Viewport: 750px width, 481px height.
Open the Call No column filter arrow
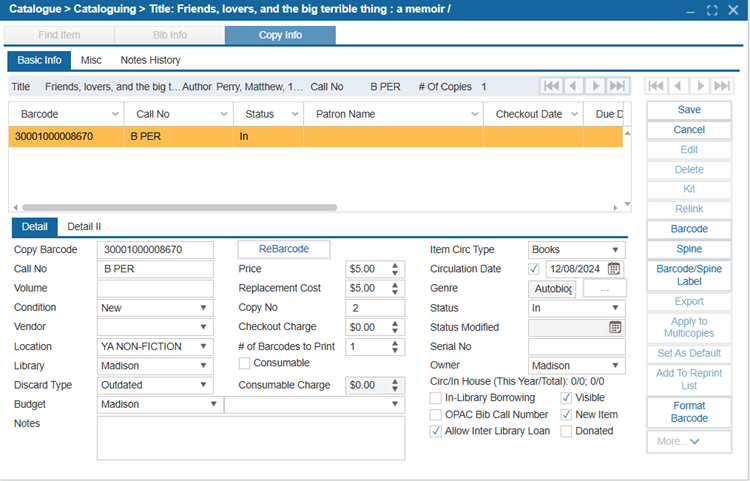point(224,114)
